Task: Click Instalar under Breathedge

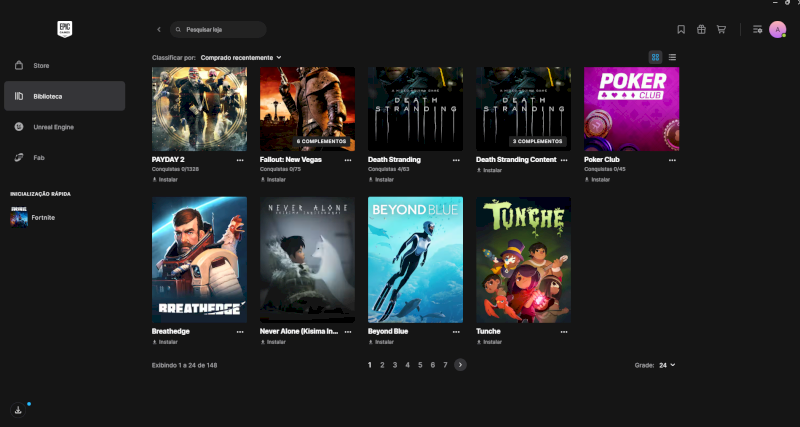Action: point(165,342)
